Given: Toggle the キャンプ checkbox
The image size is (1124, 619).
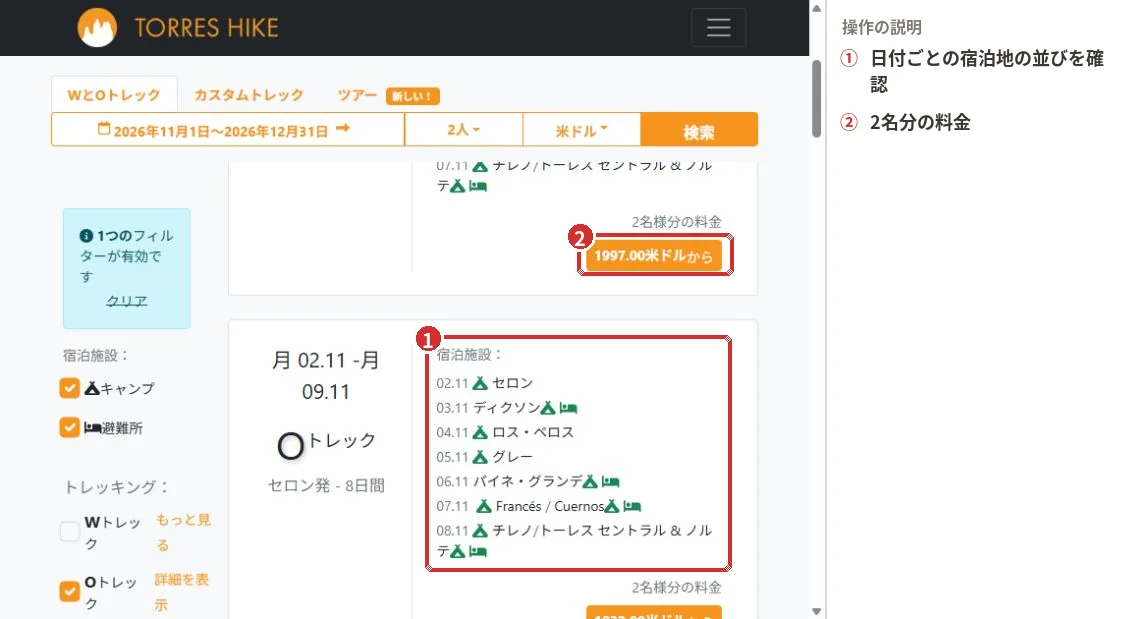Looking at the screenshot, I should tap(70, 388).
